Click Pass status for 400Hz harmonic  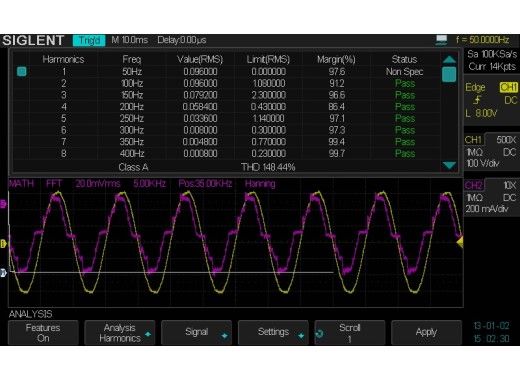point(405,153)
